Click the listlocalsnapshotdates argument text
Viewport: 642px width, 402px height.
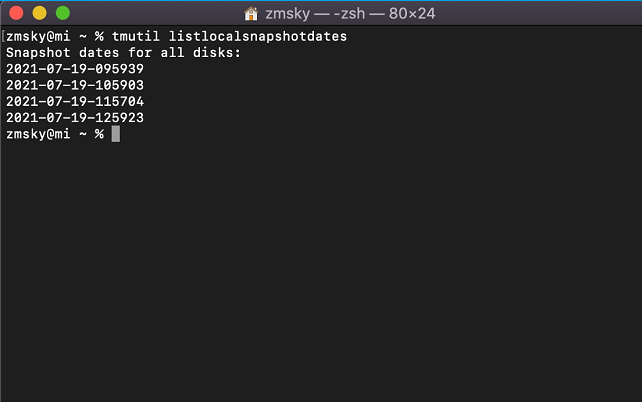point(257,36)
